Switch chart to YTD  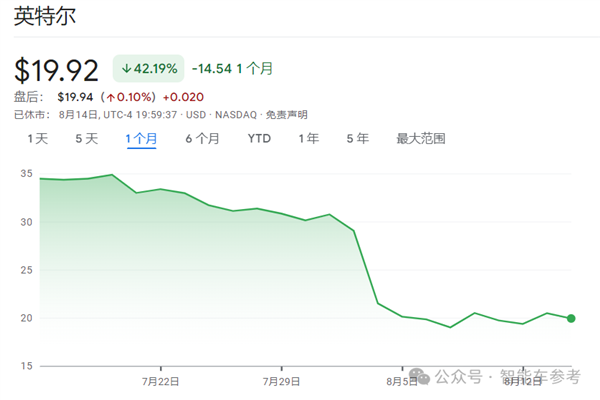259,139
